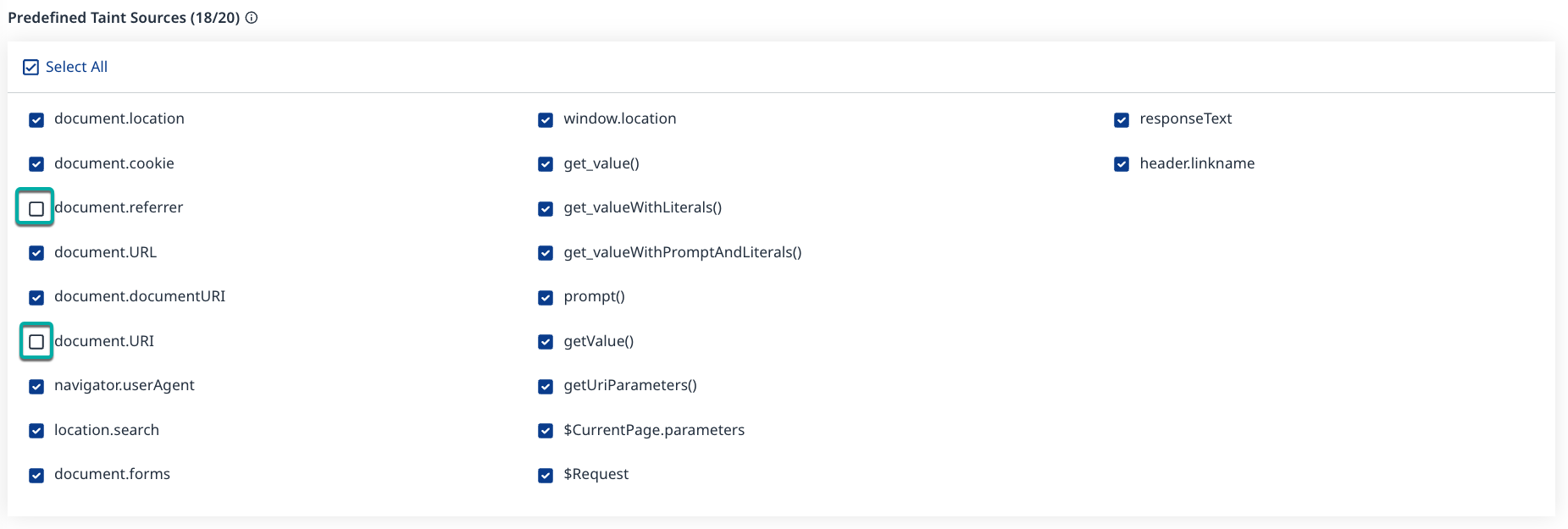This screenshot has height=529, width=1568.
Task: Disable the document.cookie source
Action: (x=36, y=164)
